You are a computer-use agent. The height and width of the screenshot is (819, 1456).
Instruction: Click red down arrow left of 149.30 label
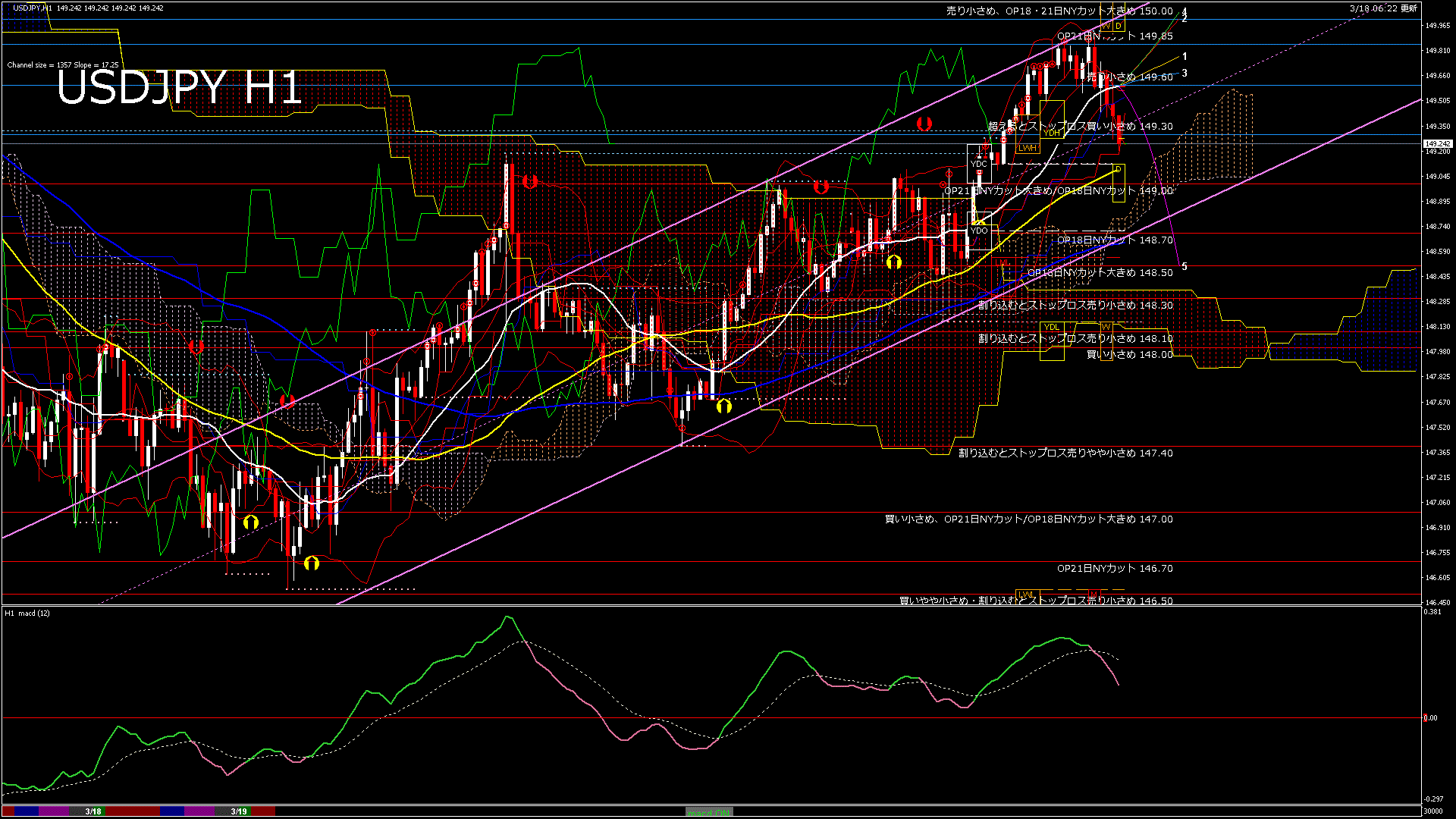coord(924,123)
